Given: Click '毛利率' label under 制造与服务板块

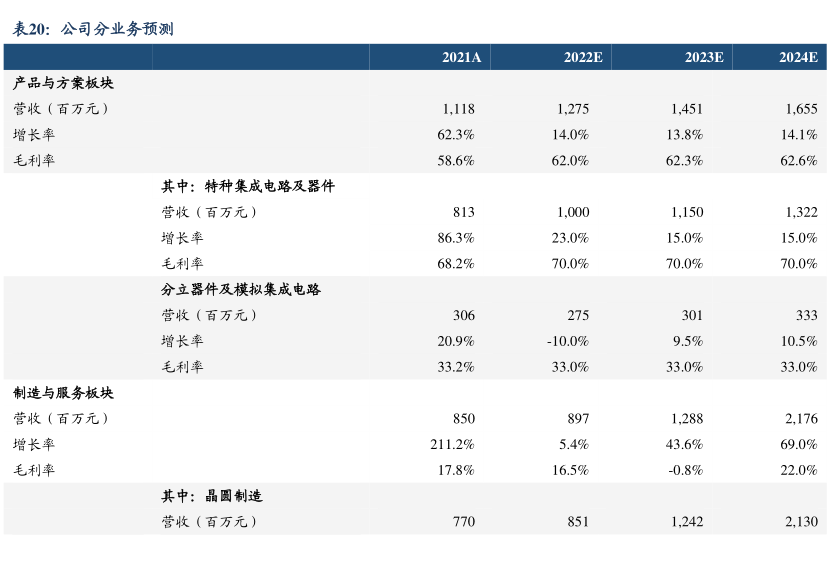Looking at the screenshot, I should 34,470.
